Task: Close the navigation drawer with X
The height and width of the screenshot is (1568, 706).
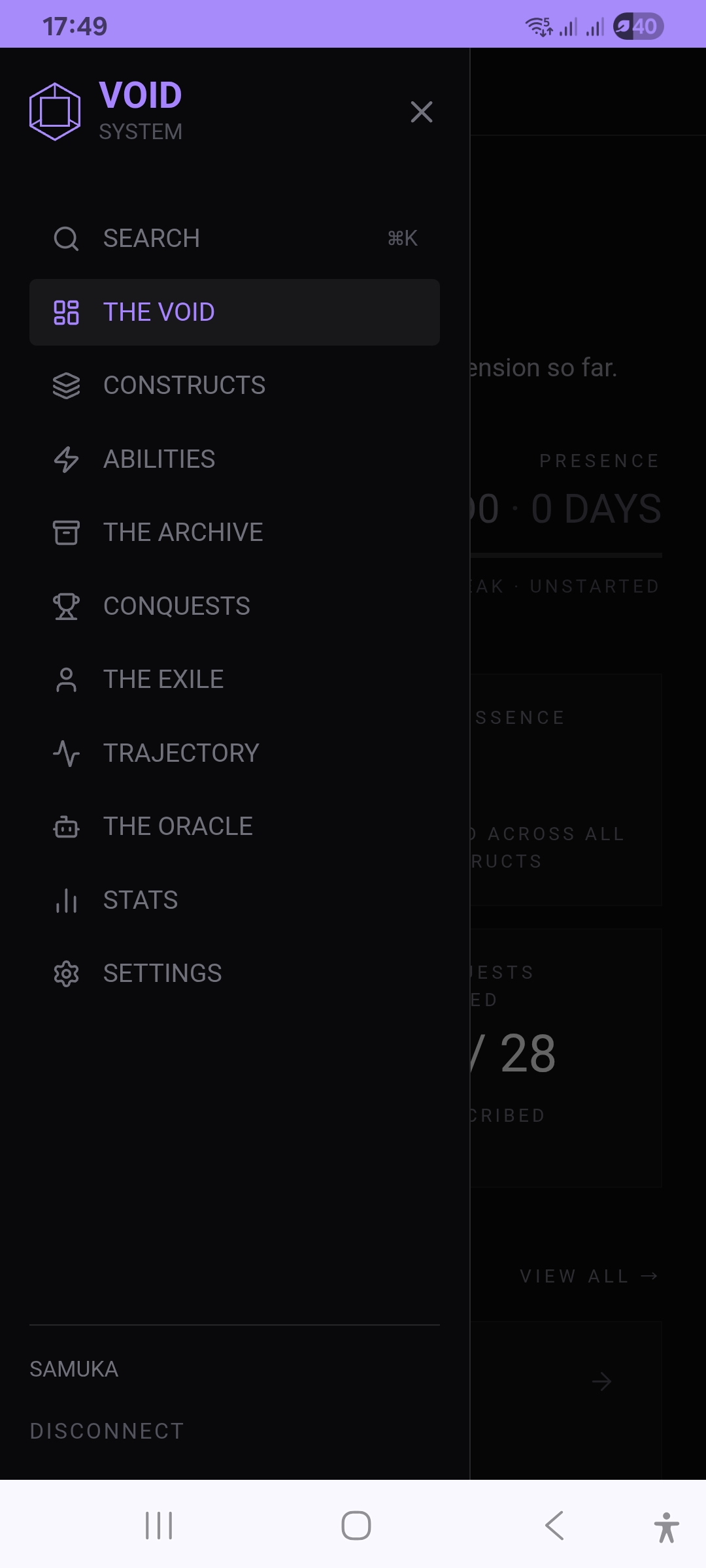Action: (422, 112)
